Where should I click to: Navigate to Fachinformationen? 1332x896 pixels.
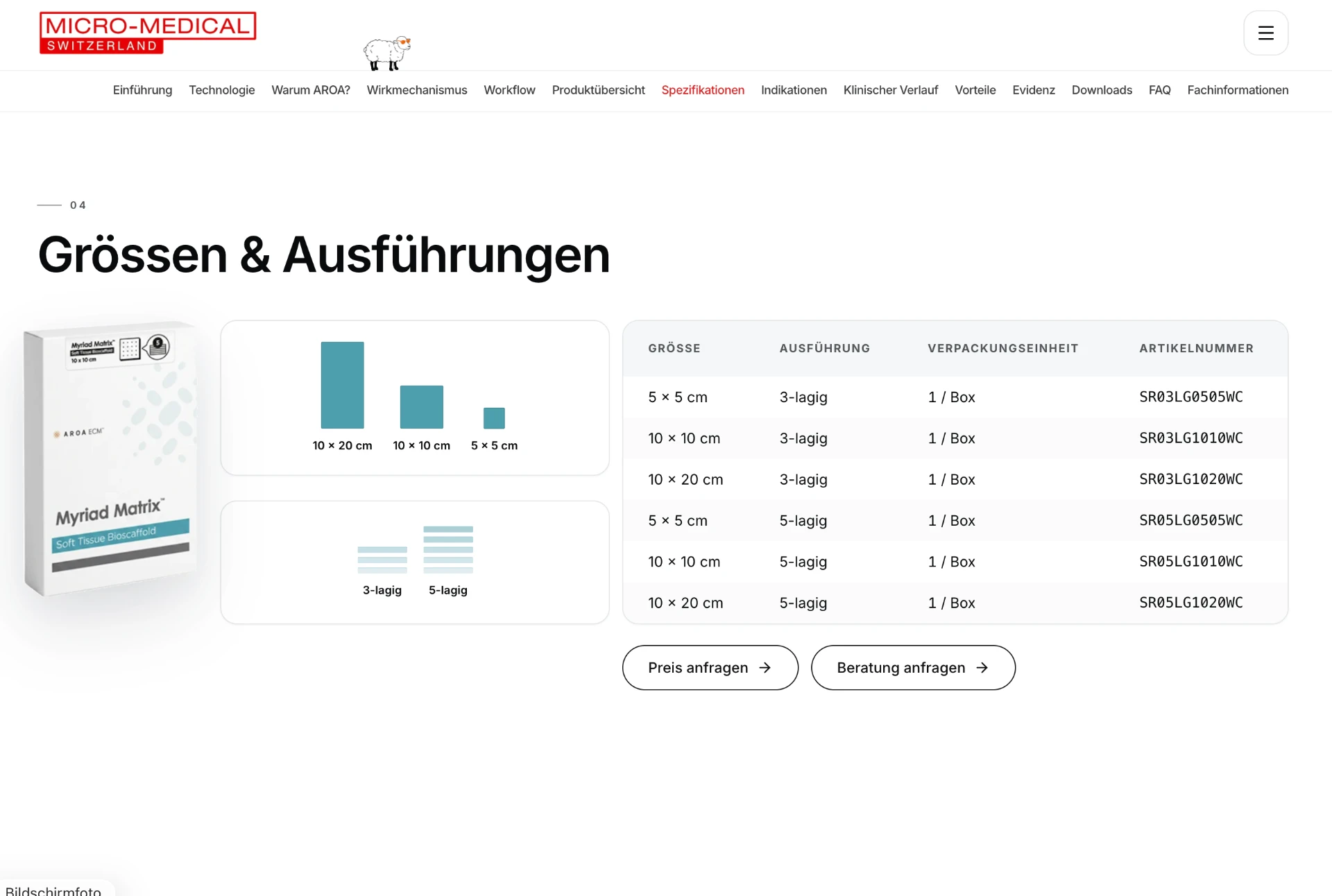(x=1238, y=90)
